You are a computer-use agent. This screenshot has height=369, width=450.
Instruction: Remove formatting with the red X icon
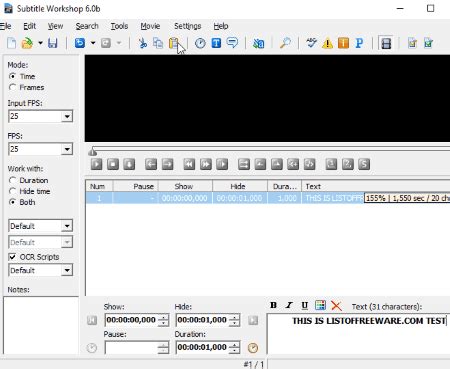click(x=336, y=305)
